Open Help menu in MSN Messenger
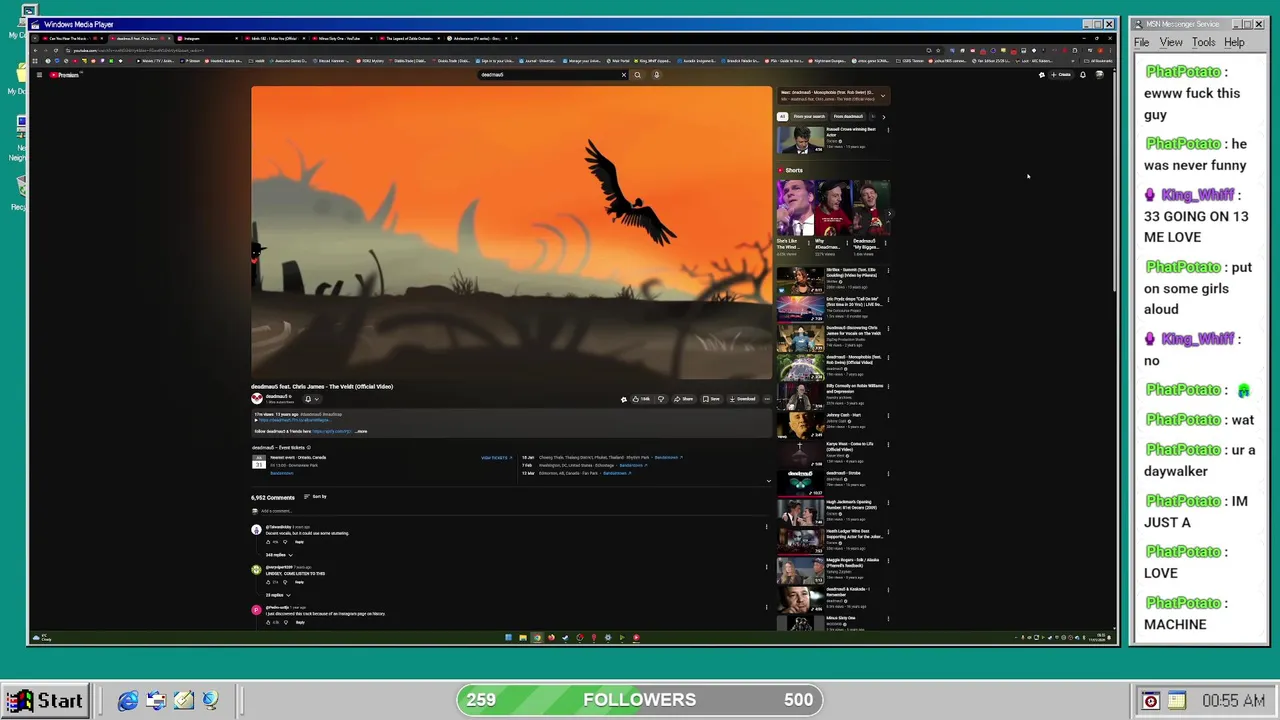 tap(1234, 42)
